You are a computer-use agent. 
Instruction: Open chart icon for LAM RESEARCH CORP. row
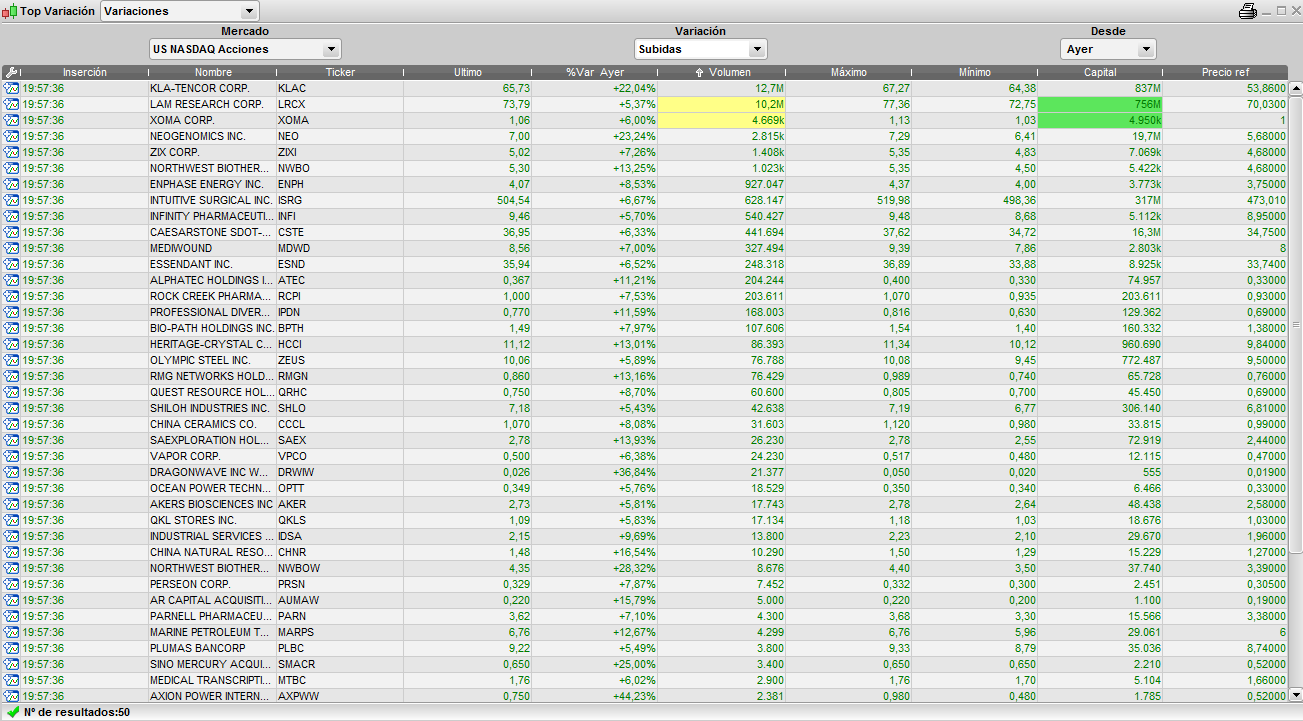click(11, 104)
